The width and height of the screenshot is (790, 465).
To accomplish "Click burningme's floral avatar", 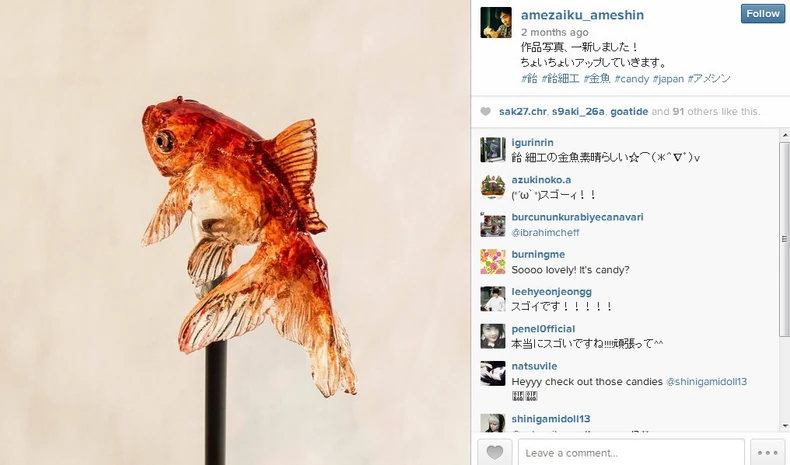I will point(493,261).
